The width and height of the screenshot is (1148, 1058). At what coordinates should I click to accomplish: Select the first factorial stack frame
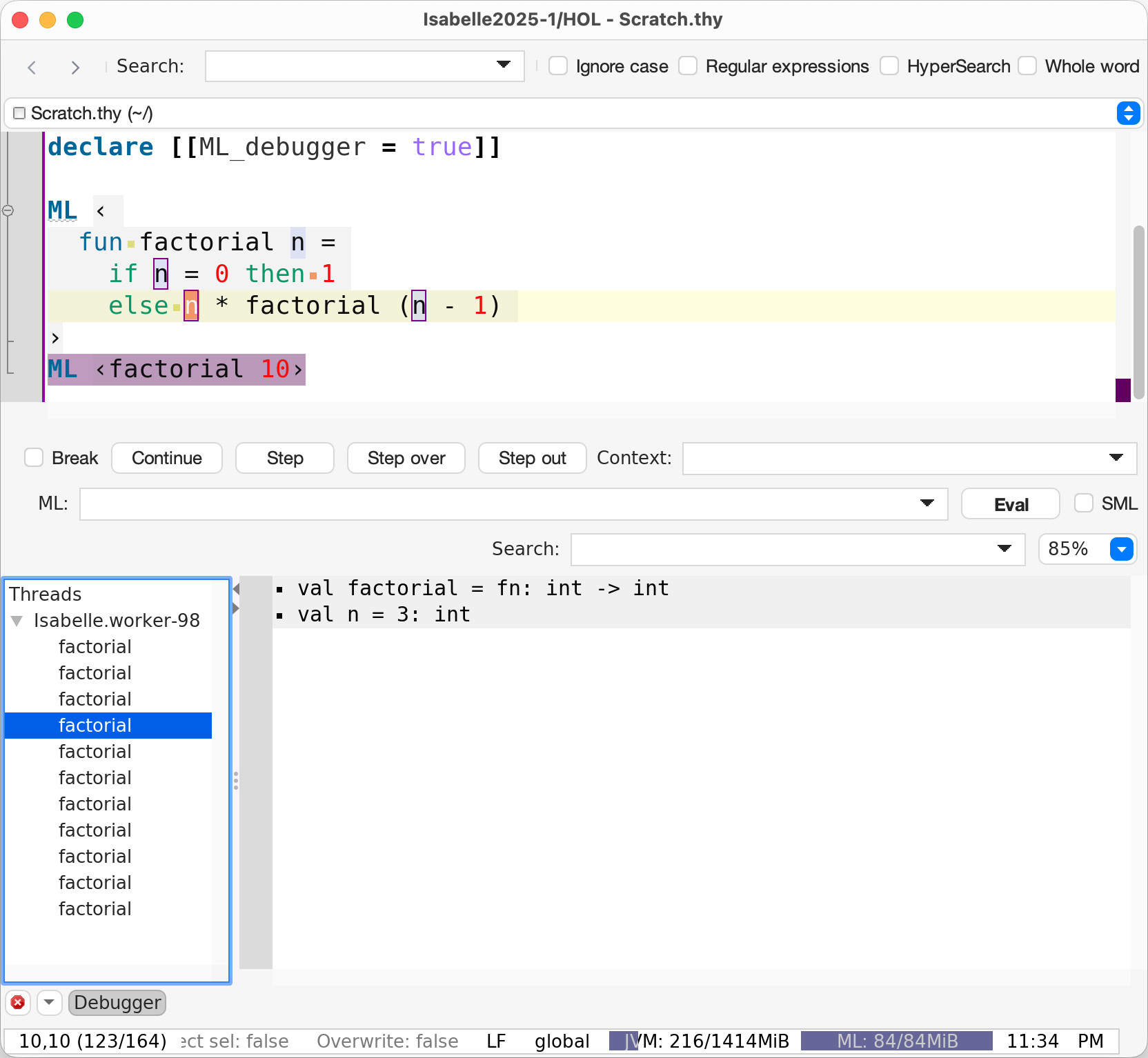coord(95,647)
